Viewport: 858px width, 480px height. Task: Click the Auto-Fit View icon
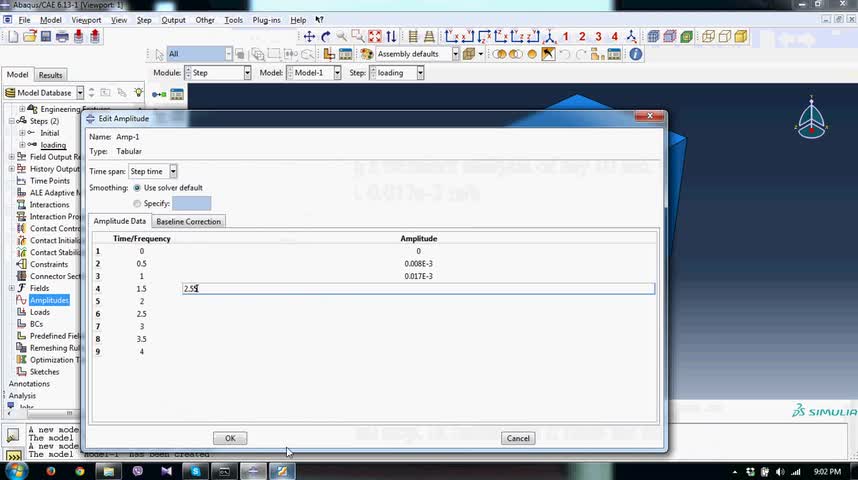point(375,37)
